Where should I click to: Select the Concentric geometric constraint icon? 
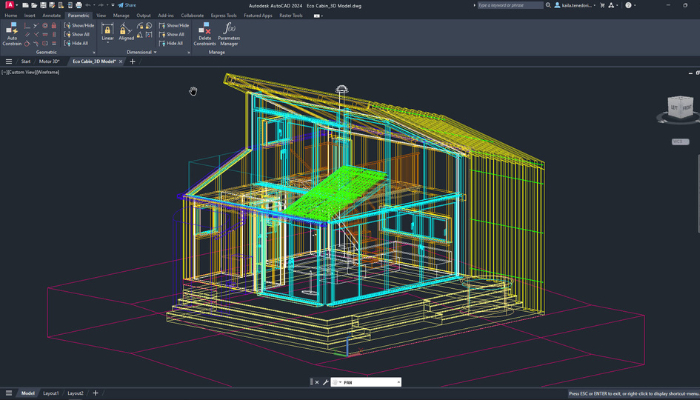[x=45, y=25]
